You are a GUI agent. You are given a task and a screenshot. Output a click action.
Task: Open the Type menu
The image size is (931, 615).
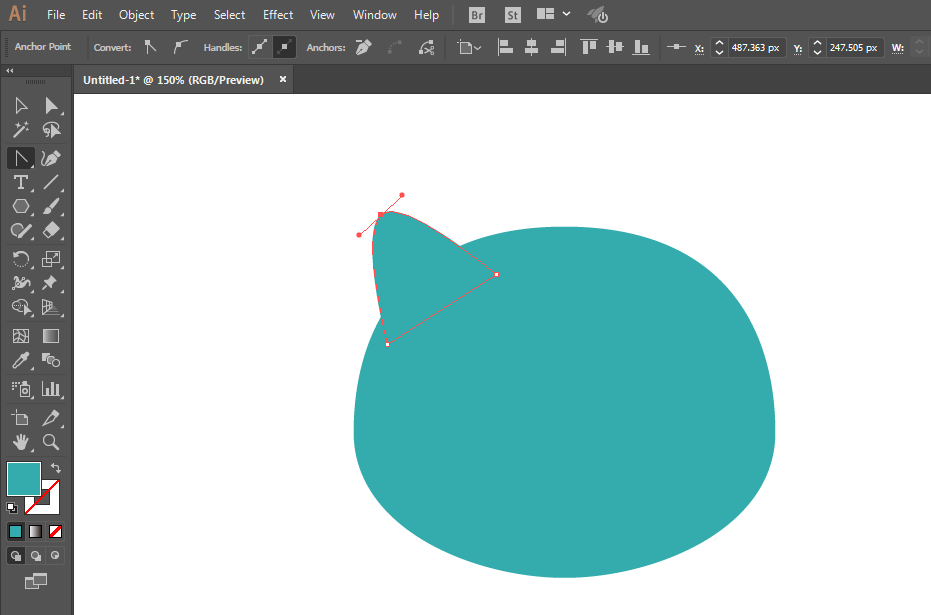tap(183, 15)
